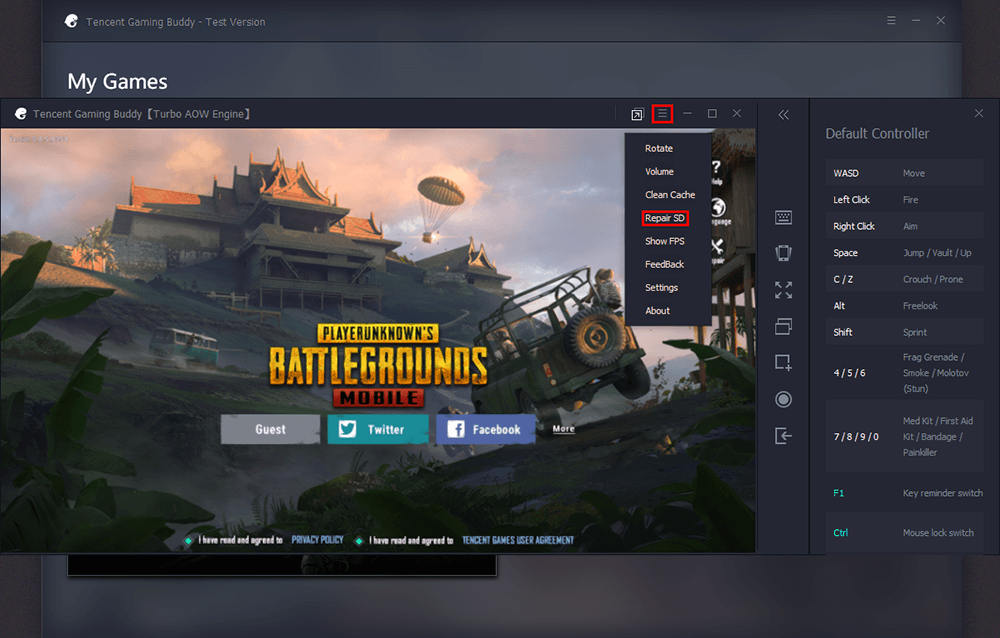The image size is (1000, 638).
Task: Toggle the User Agreement diamond checkbox
Action: click(x=359, y=540)
